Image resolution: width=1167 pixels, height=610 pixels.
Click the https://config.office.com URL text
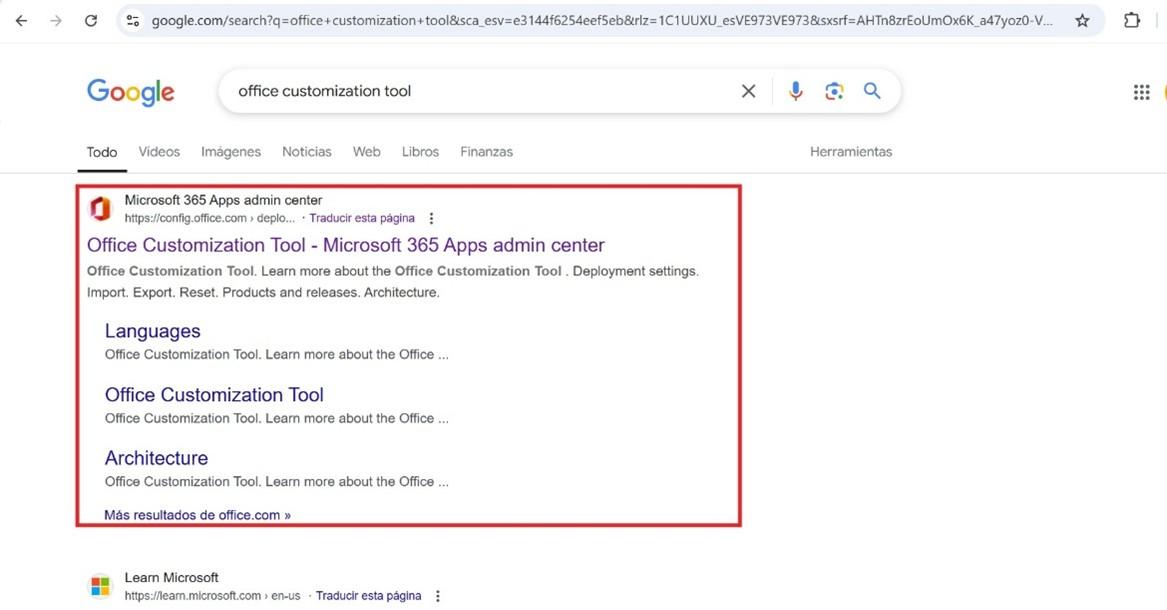click(210, 218)
